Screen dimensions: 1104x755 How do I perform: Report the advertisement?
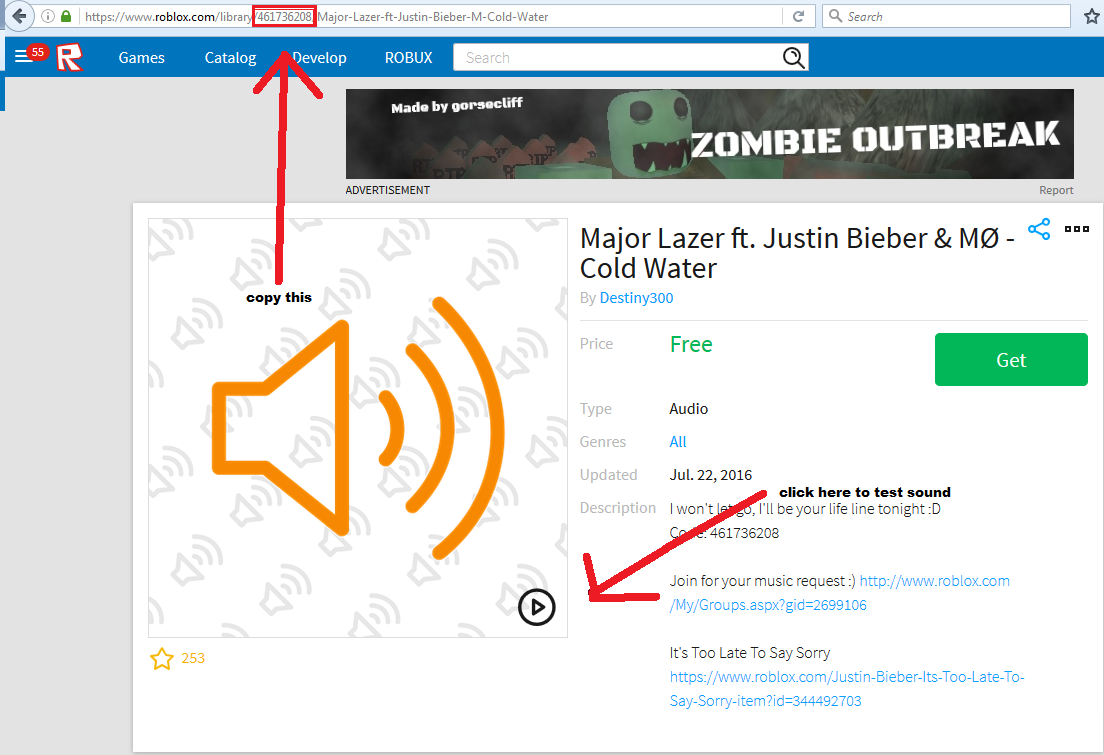[1056, 190]
